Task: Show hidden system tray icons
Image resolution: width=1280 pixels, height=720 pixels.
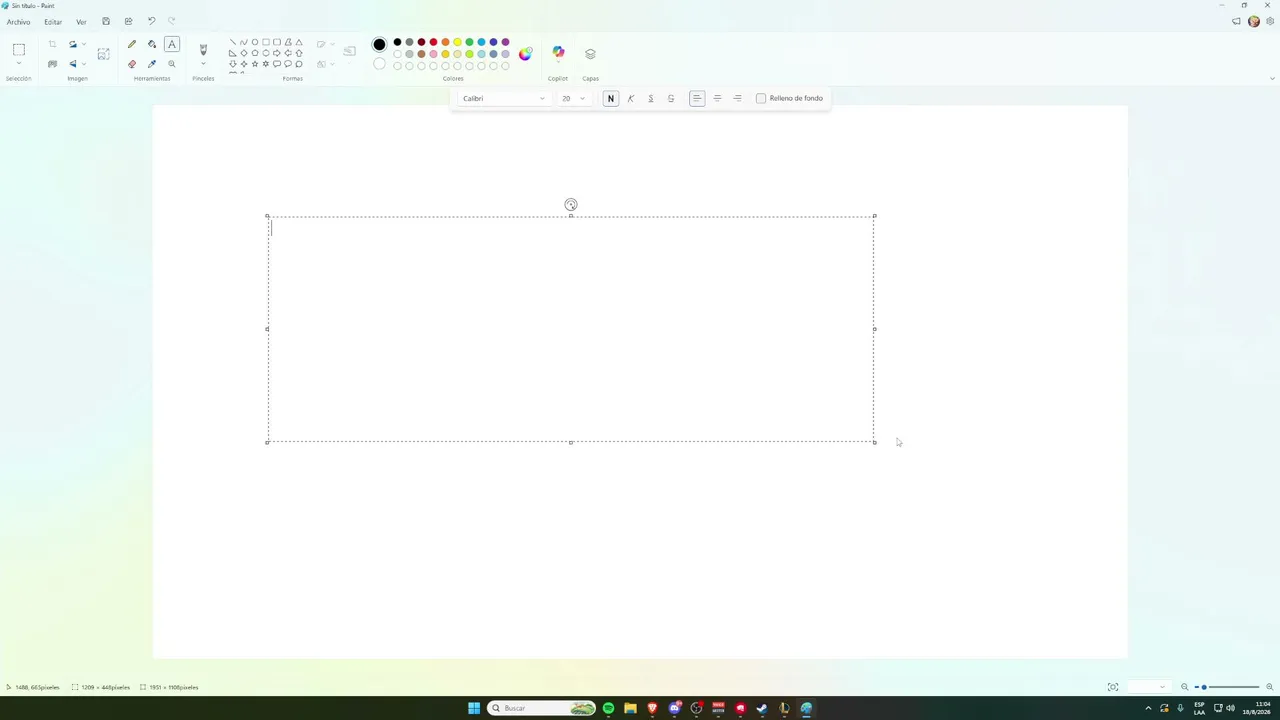Action: pyautogui.click(x=1148, y=708)
